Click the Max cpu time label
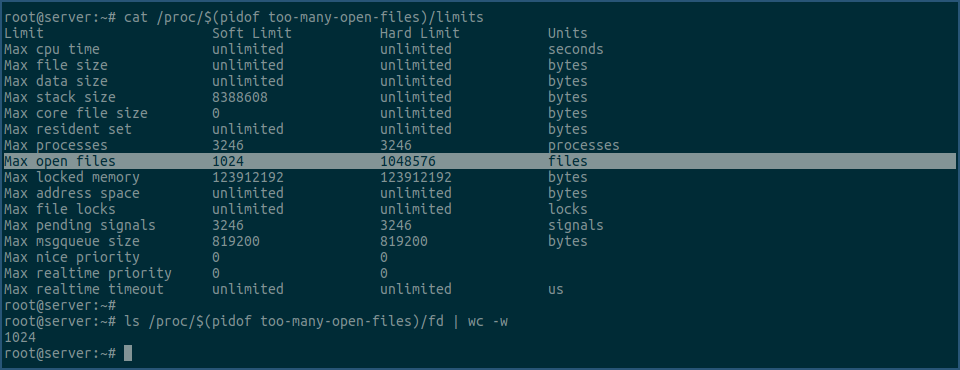Viewport: 960px width, 370px height. pos(51,49)
